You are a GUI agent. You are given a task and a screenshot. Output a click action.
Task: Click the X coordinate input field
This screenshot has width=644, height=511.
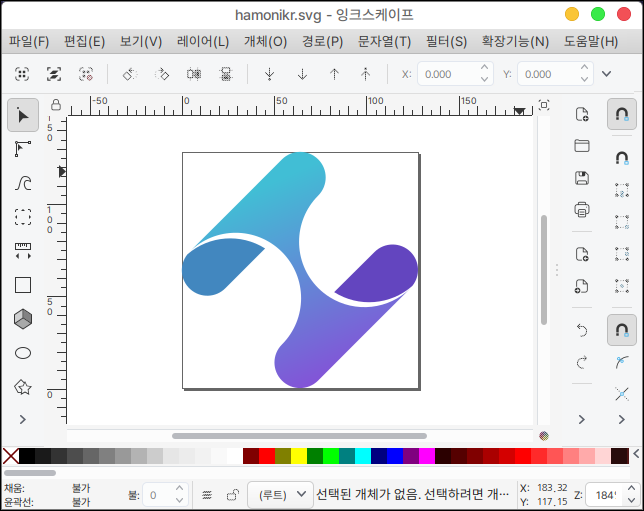[446, 74]
